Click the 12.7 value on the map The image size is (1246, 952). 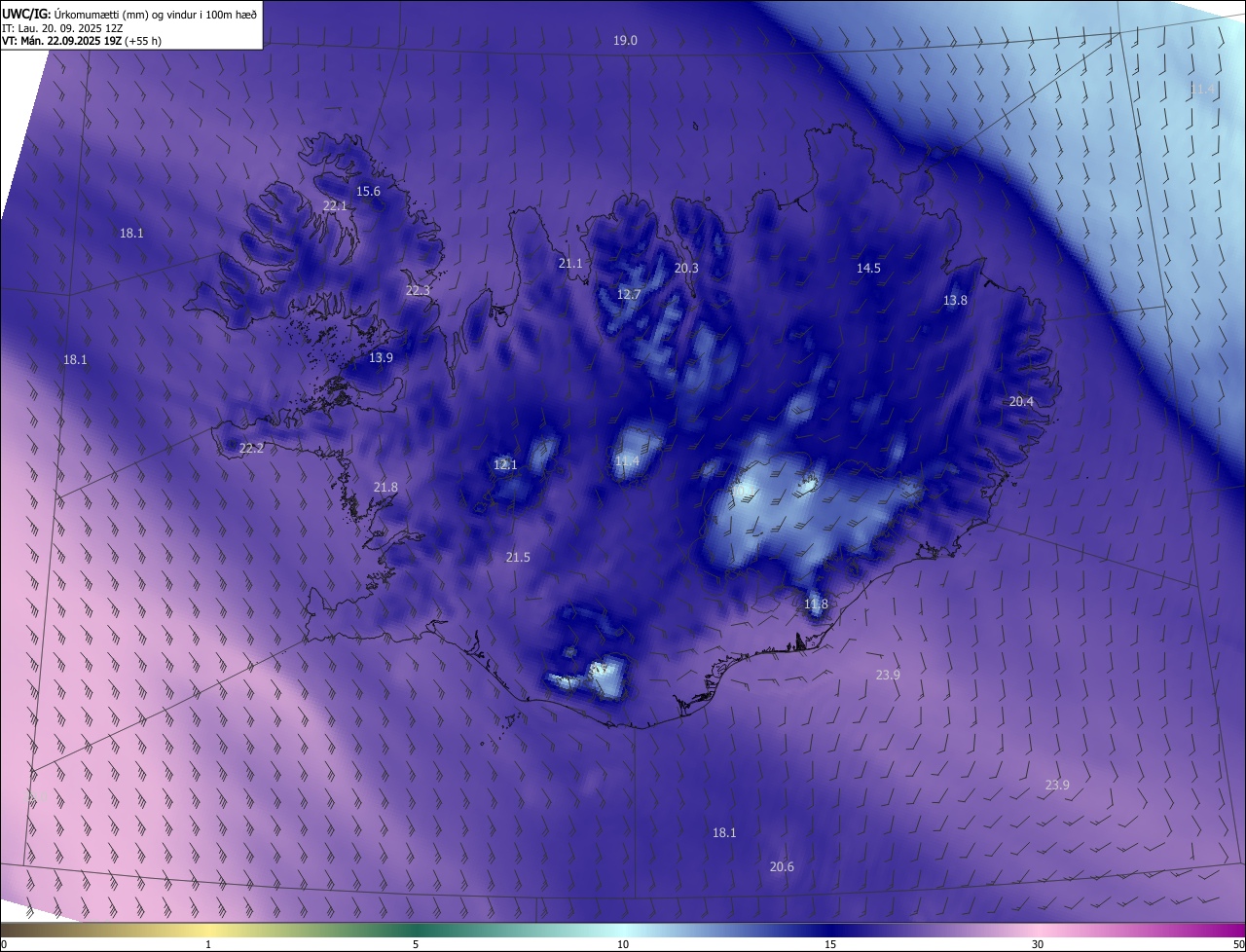629,294
